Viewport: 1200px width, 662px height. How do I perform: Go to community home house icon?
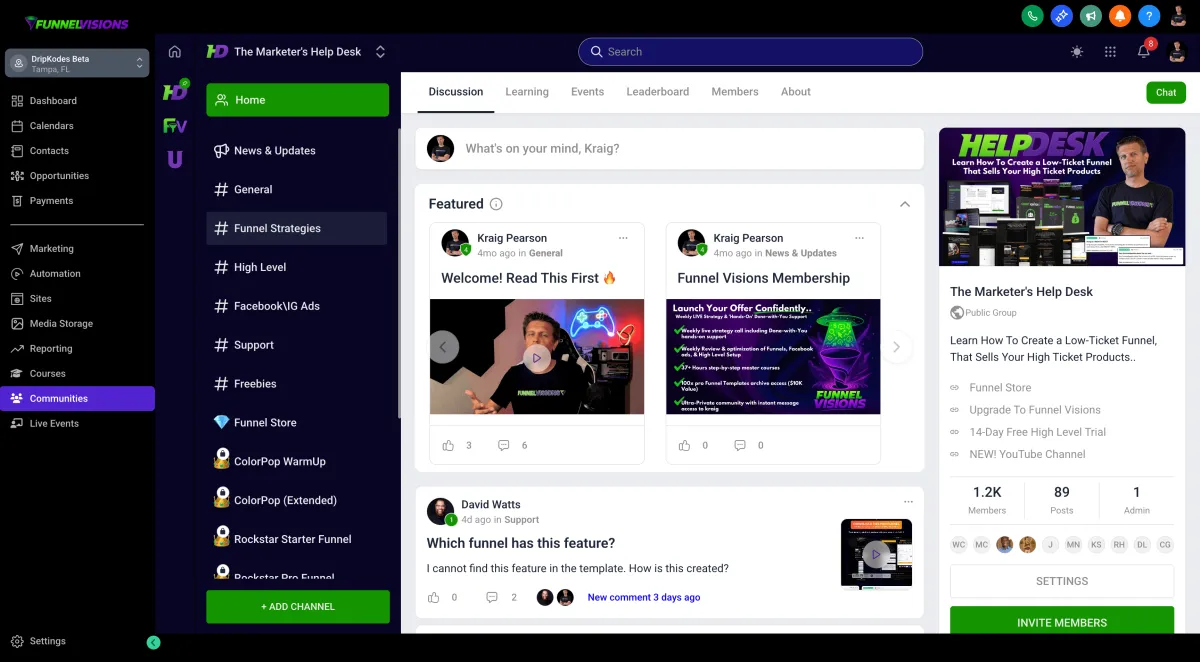pos(175,52)
